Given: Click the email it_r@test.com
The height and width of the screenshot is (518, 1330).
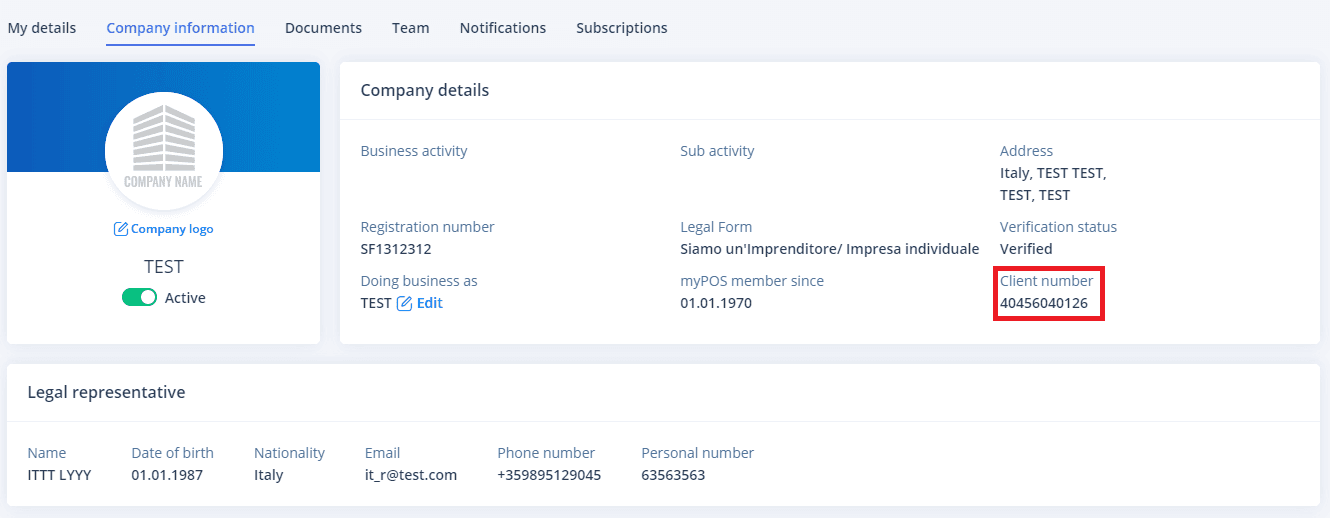Looking at the screenshot, I should pyautogui.click(x=410, y=475).
